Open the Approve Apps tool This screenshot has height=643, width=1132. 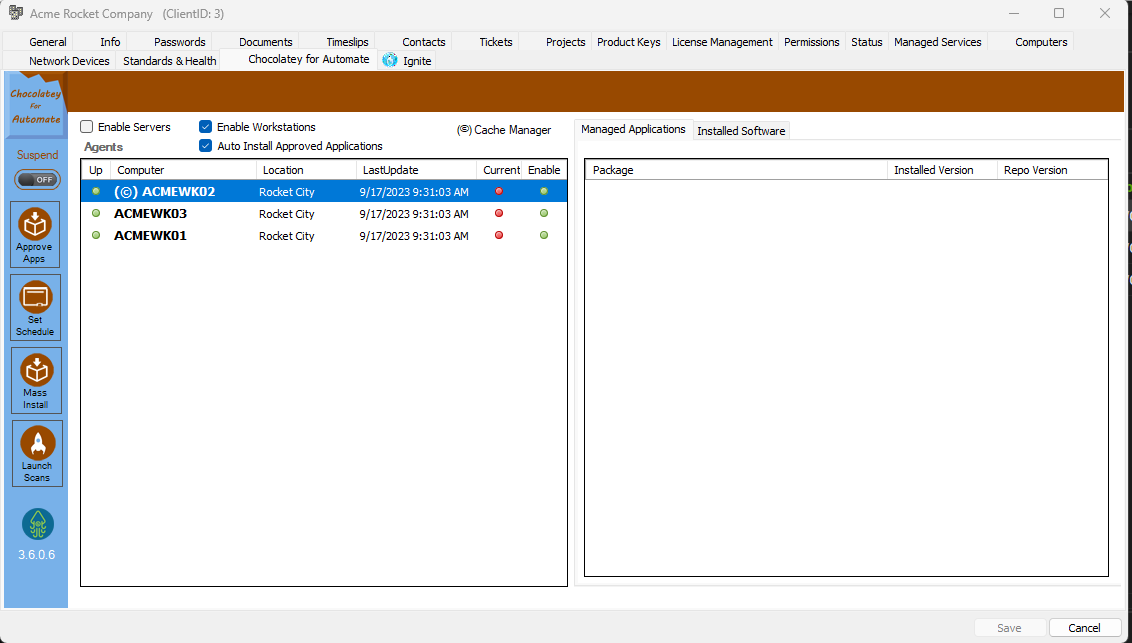coord(35,235)
